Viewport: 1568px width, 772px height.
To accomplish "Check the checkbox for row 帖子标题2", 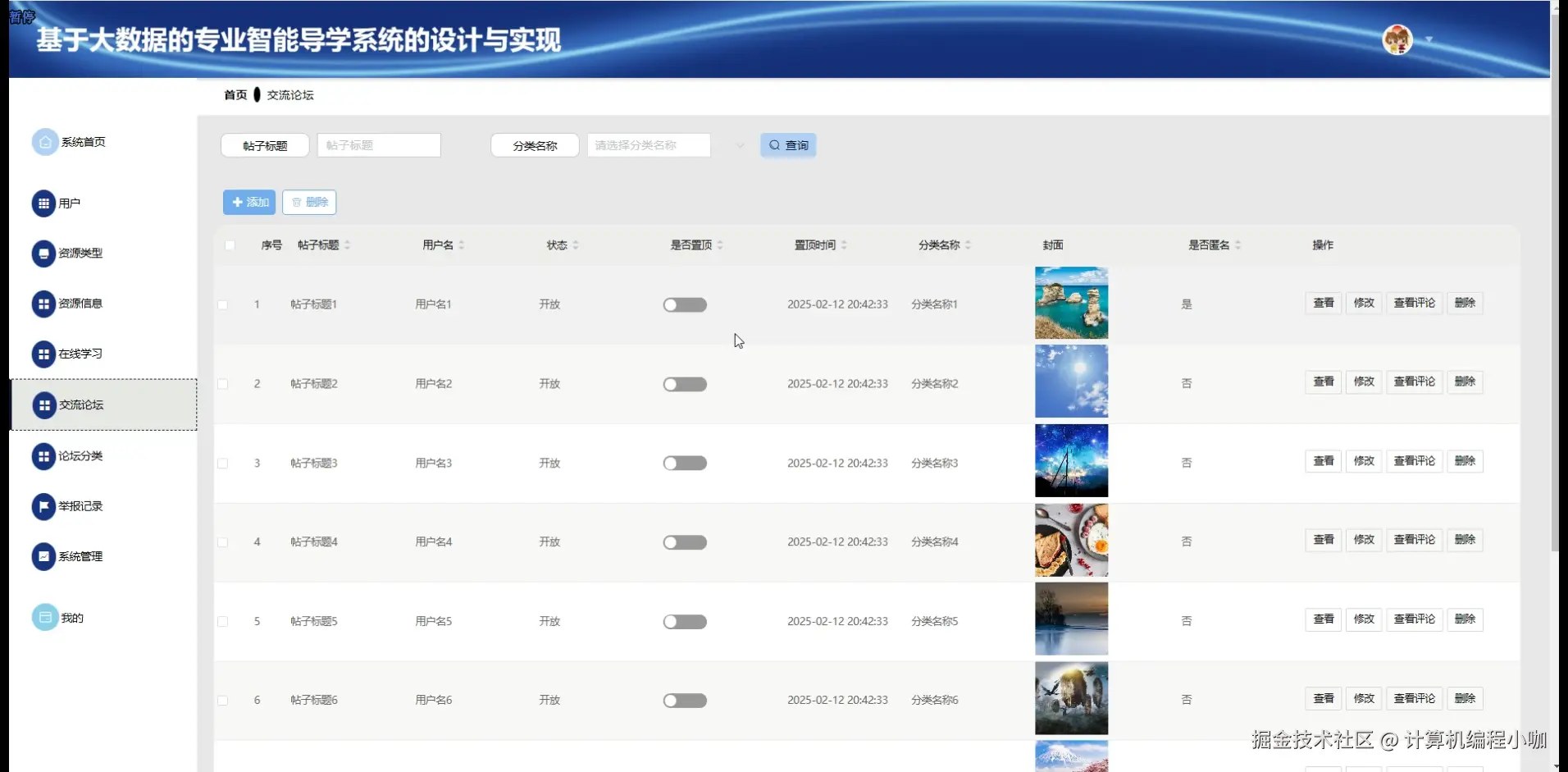I will pyautogui.click(x=222, y=384).
